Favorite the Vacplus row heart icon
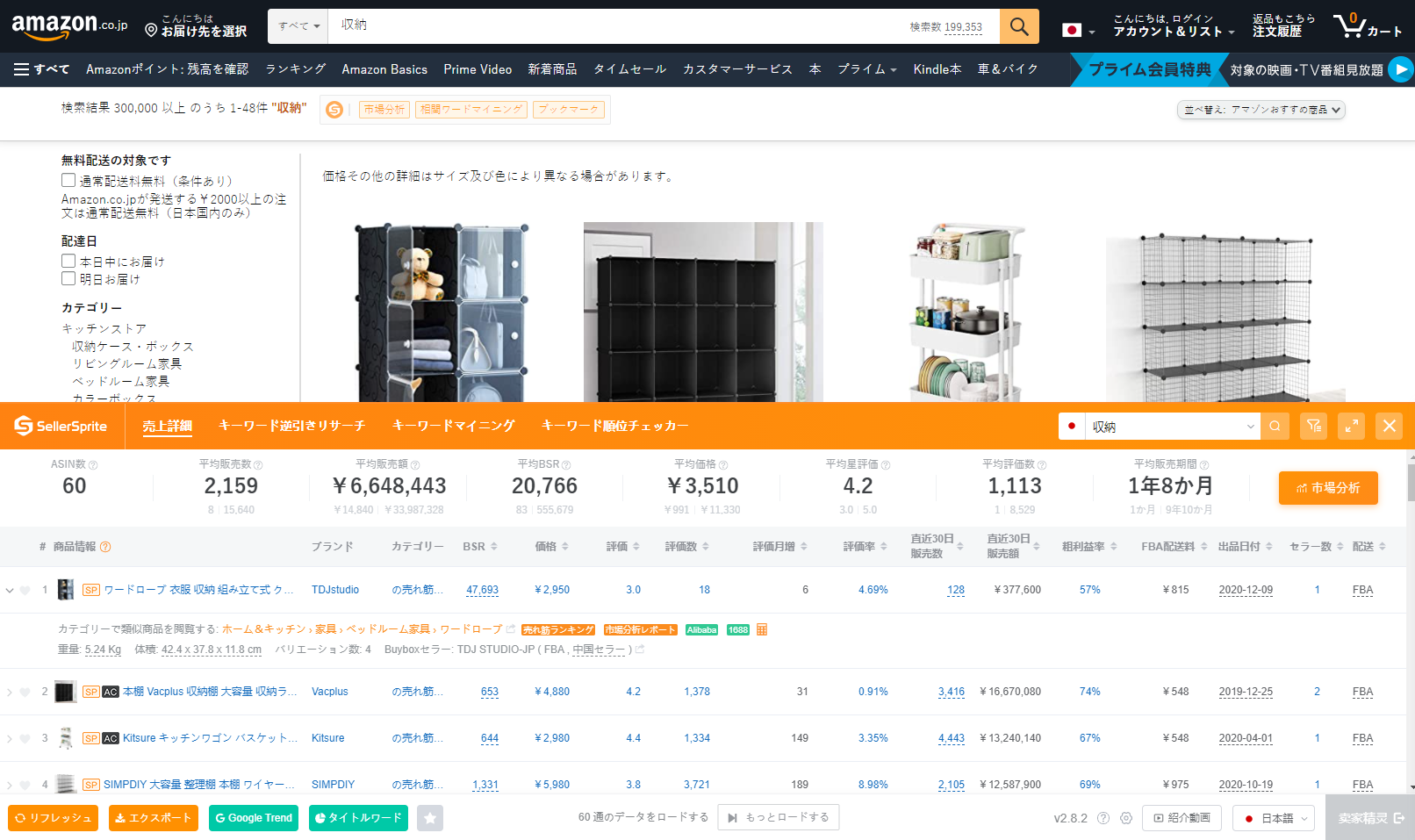Image resolution: width=1415 pixels, height=840 pixels. click(x=25, y=693)
